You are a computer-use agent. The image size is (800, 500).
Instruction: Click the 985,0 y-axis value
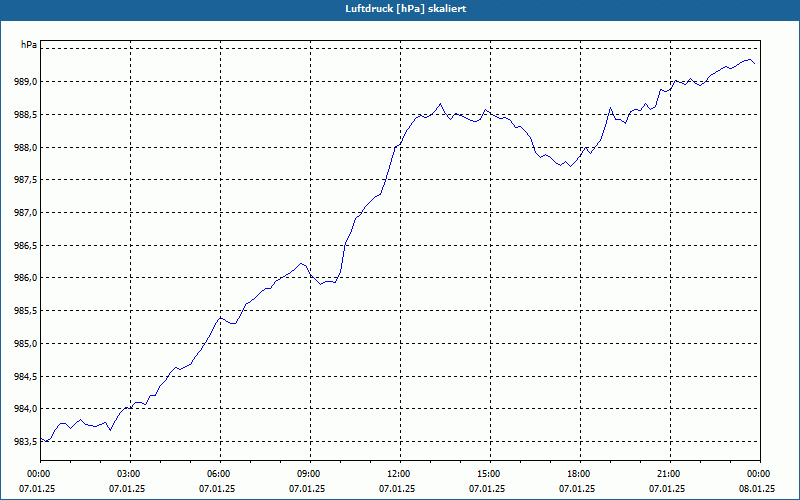pyautogui.click(x=28, y=344)
